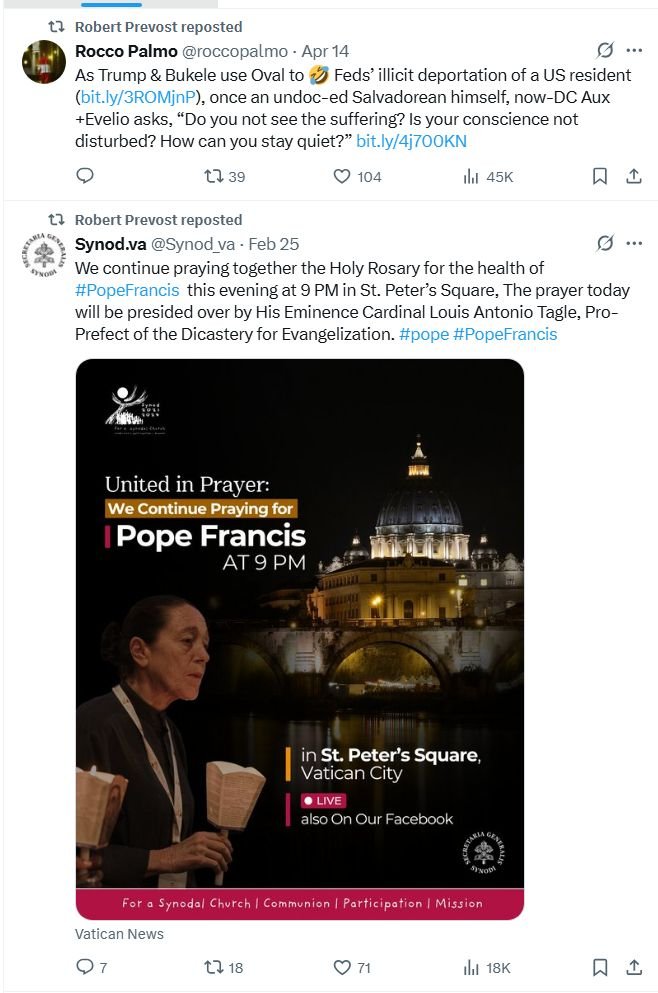Repost the Synod.va tweet
The width and height of the screenshot is (658, 993).
(224, 967)
